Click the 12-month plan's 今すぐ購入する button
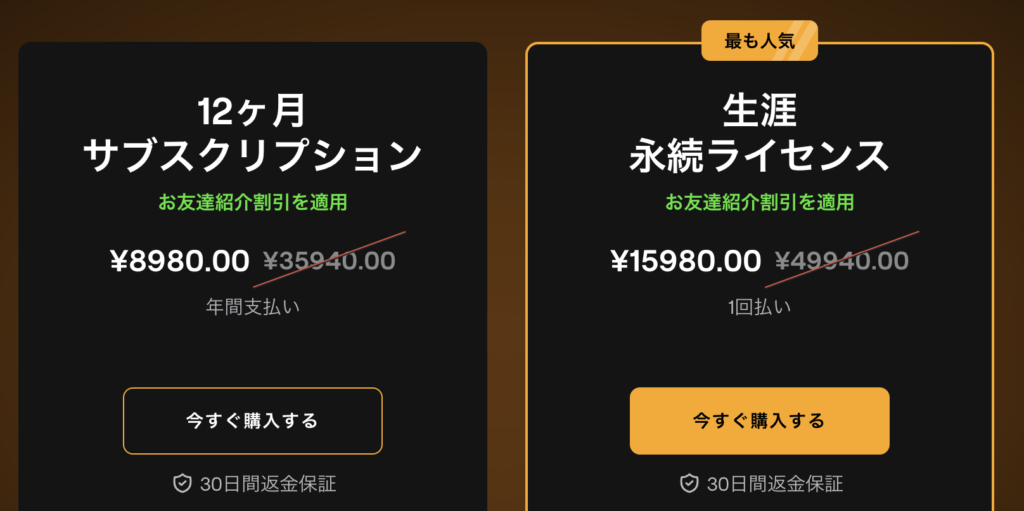The height and width of the screenshot is (511, 1024). tap(252, 421)
